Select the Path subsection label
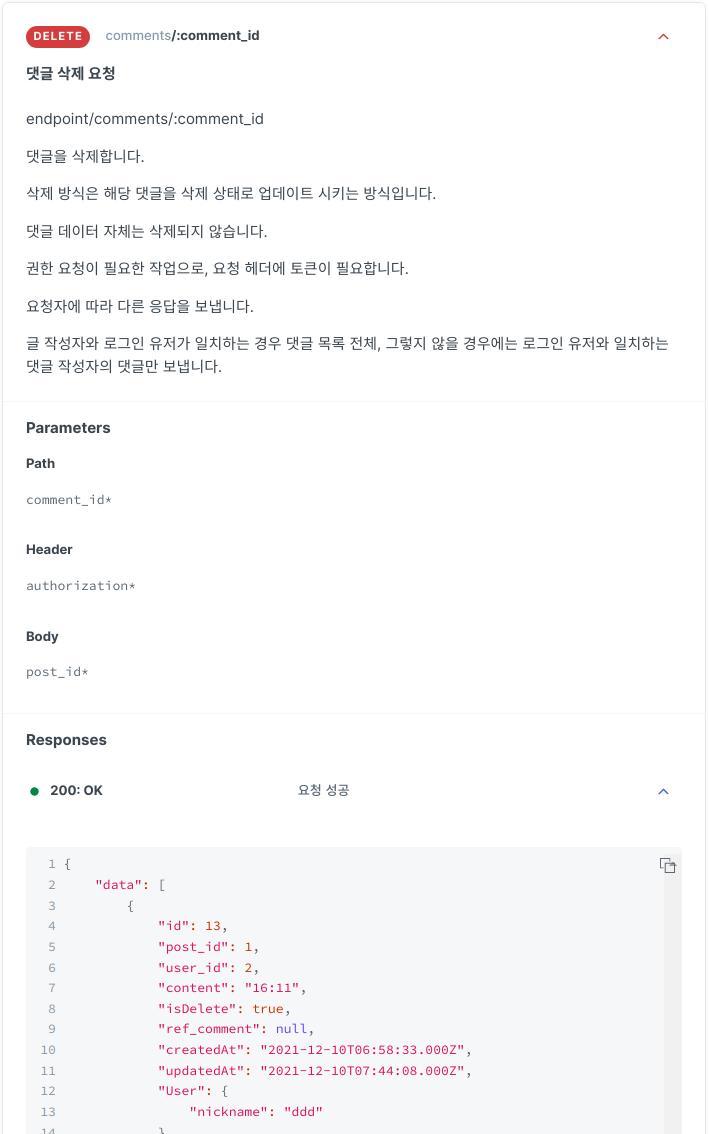Image resolution: width=709 pixels, height=1134 pixels. [x=40, y=463]
